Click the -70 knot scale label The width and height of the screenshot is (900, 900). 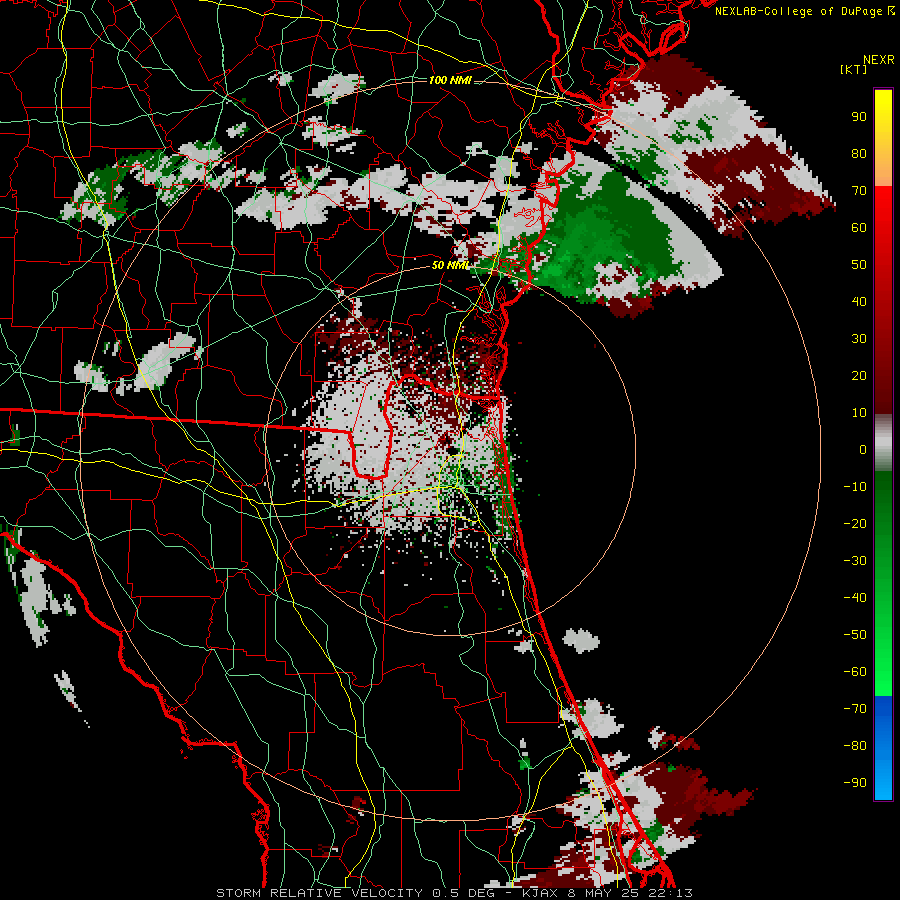(855, 709)
